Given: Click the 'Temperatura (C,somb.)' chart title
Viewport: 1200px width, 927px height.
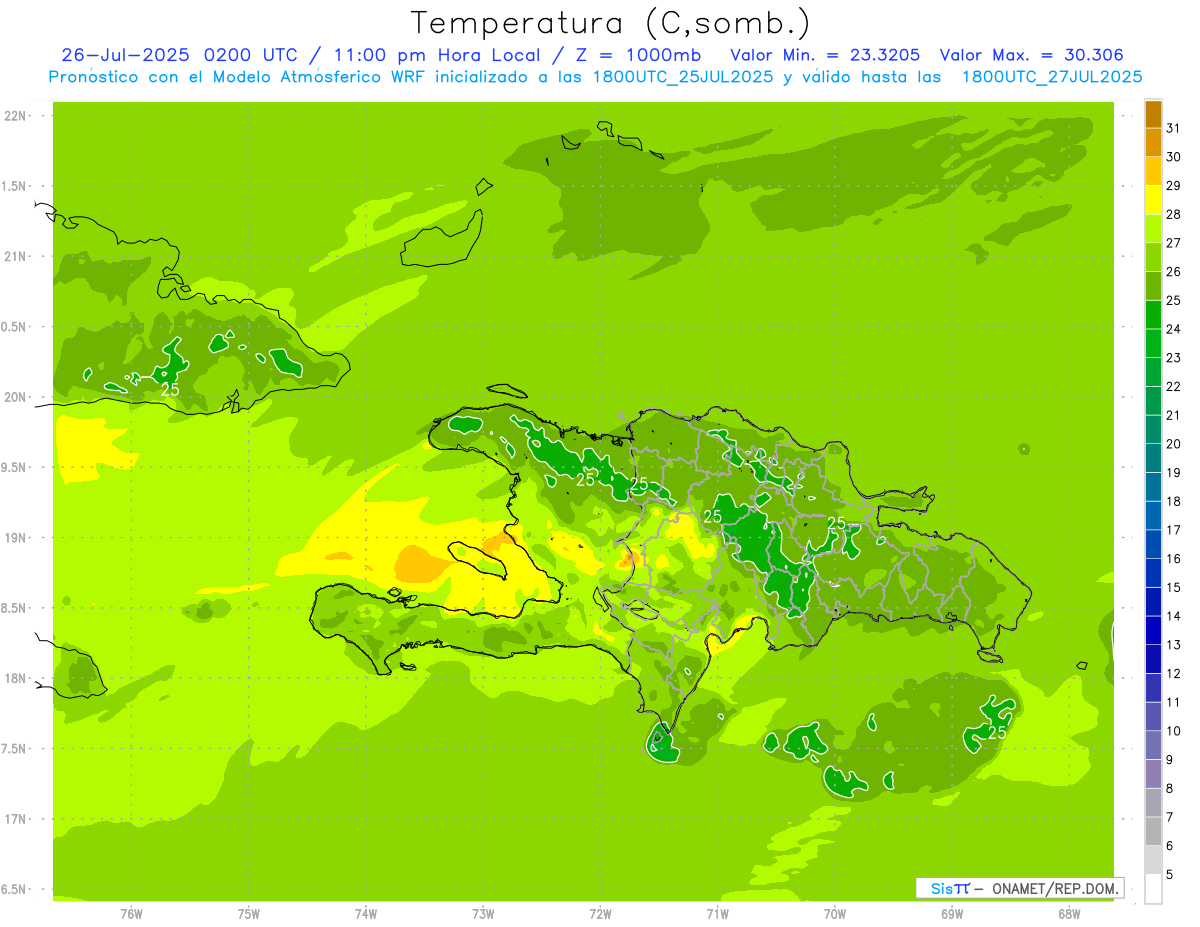Looking at the screenshot, I should coord(611,23).
